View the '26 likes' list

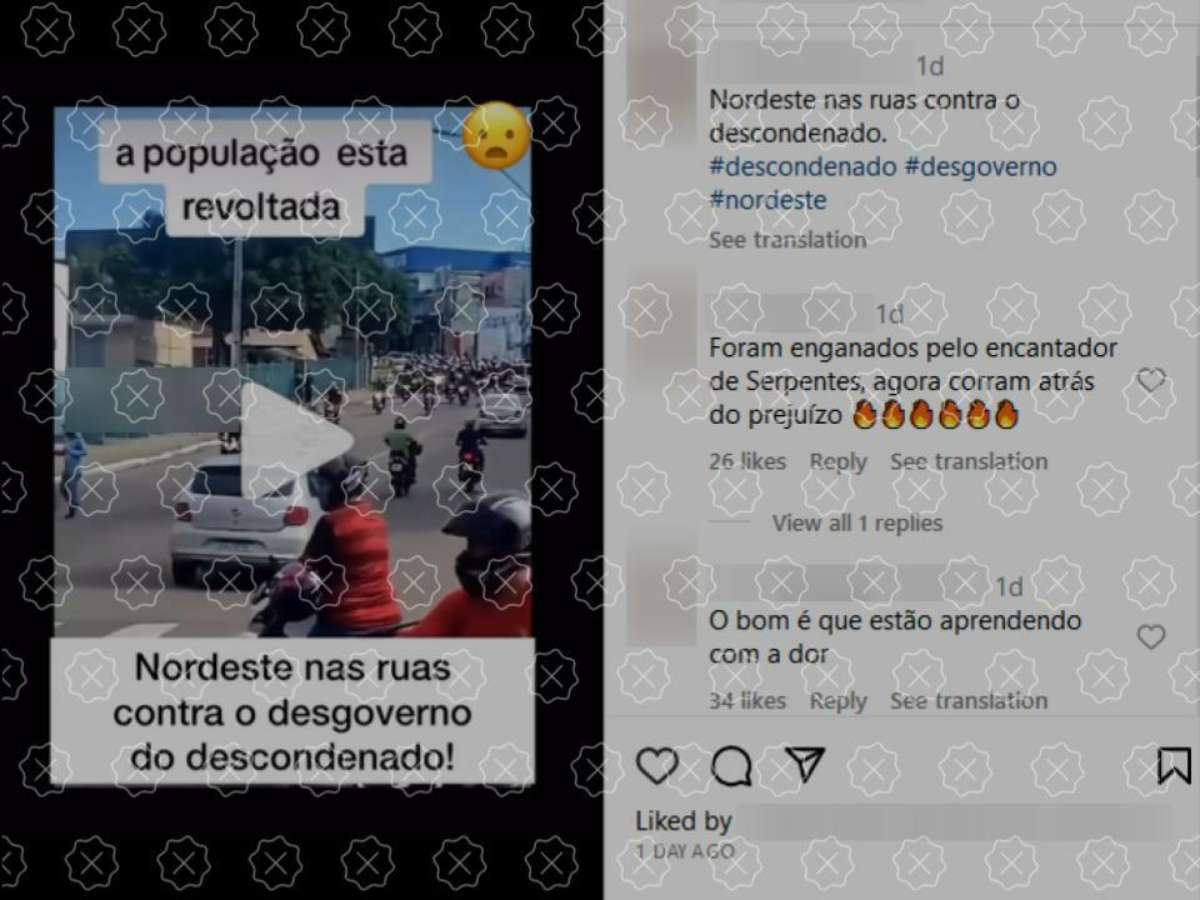click(x=748, y=462)
